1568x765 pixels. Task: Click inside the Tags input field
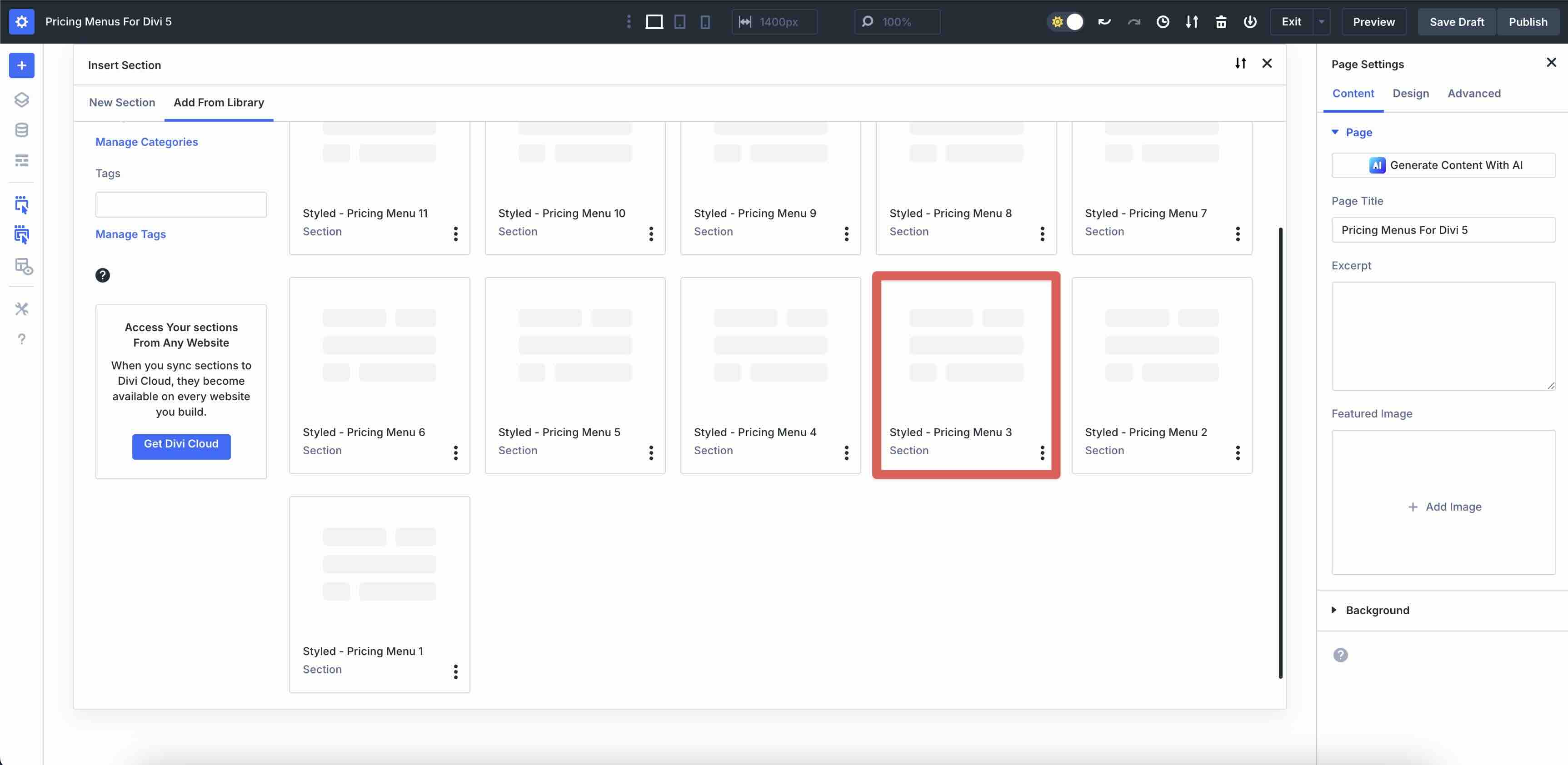181,204
